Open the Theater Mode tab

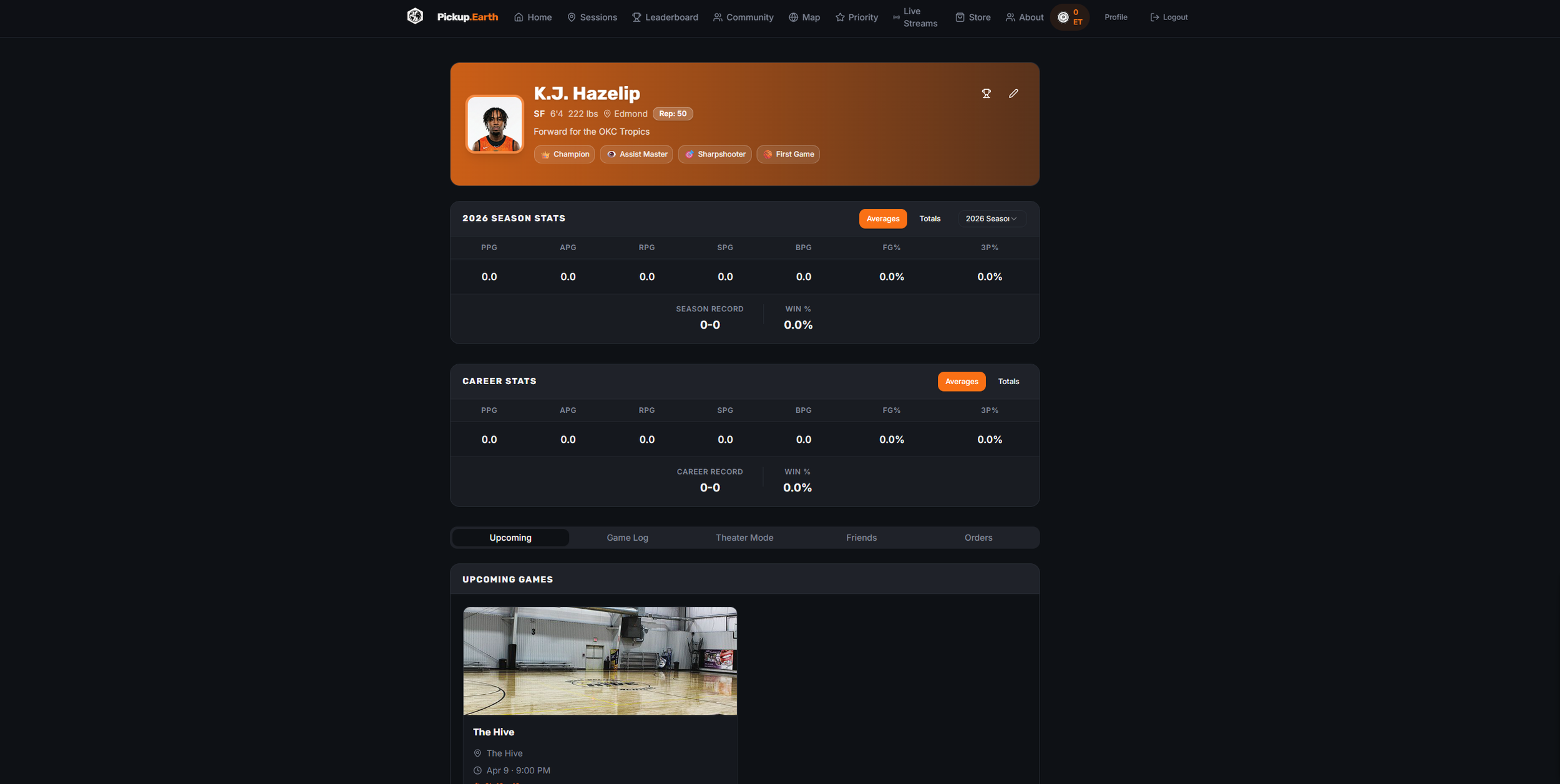[x=744, y=538]
